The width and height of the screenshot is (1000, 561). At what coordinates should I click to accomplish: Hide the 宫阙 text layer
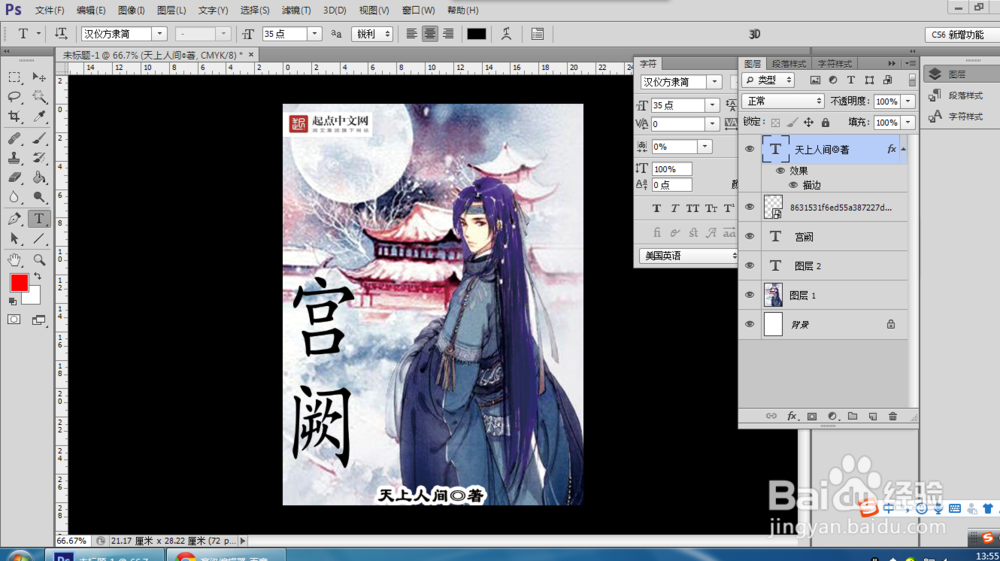(749, 237)
